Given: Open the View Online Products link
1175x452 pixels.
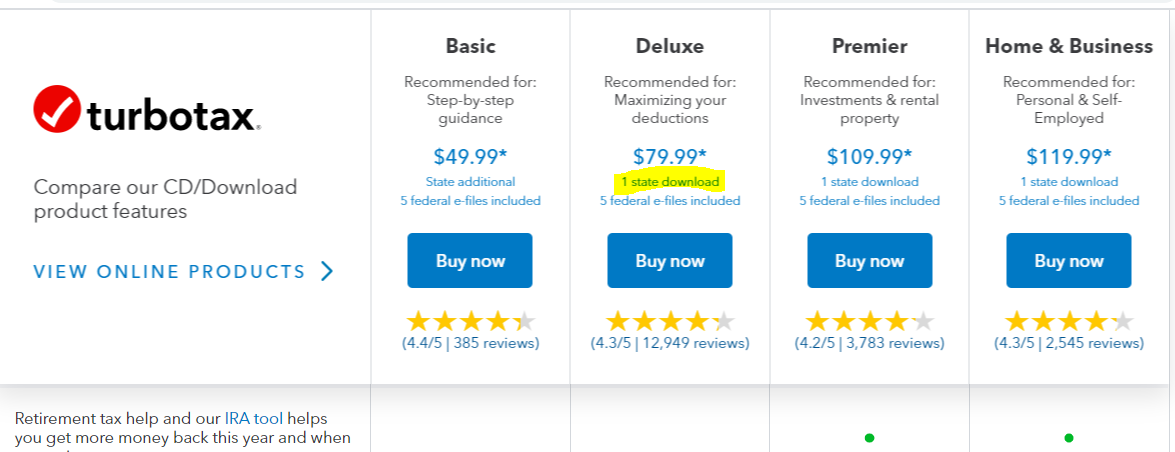Looking at the screenshot, I should tap(169, 272).
